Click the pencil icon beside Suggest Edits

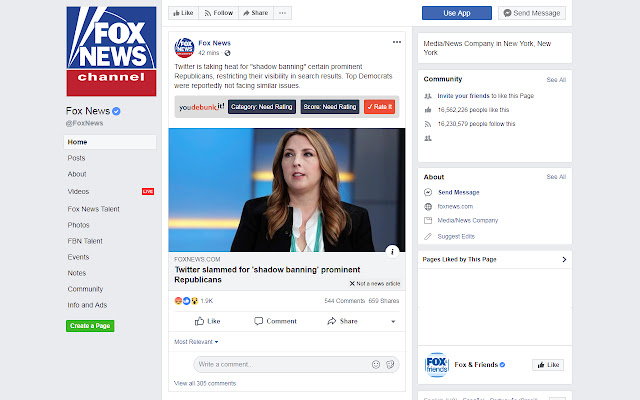pyautogui.click(x=428, y=236)
